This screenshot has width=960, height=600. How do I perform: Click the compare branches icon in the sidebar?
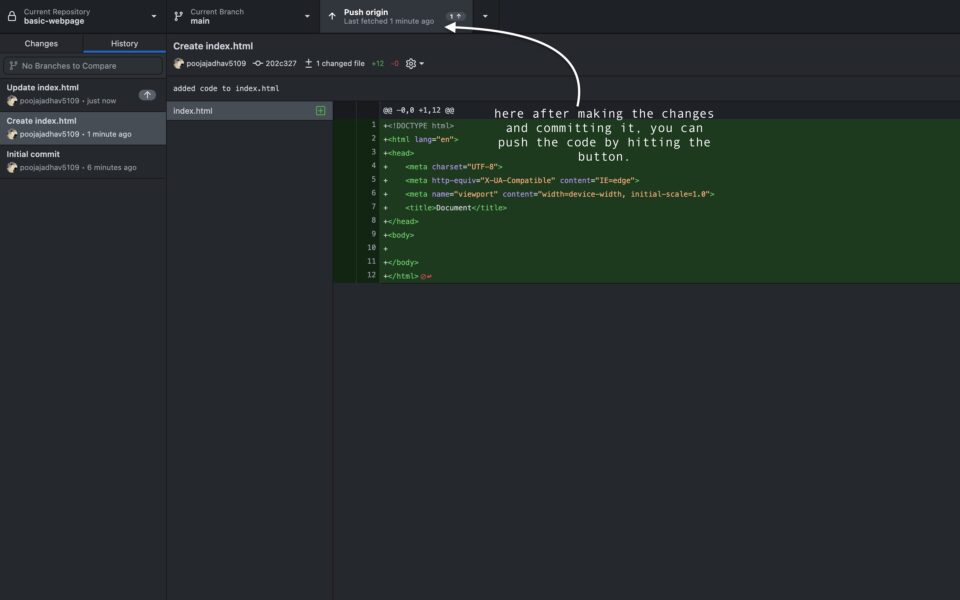(x=12, y=66)
